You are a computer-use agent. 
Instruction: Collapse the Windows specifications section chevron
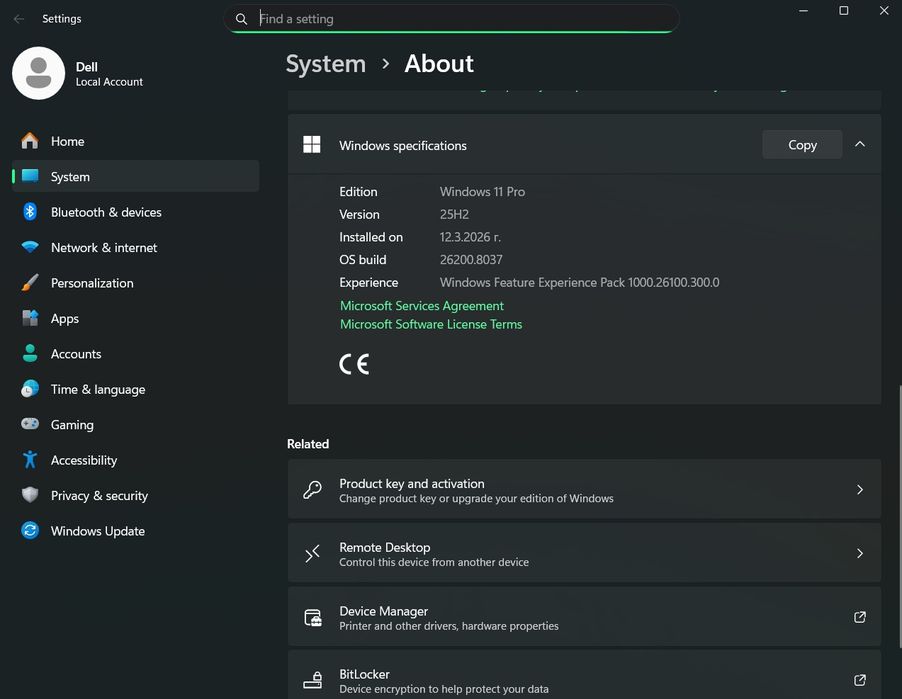[x=860, y=144]
